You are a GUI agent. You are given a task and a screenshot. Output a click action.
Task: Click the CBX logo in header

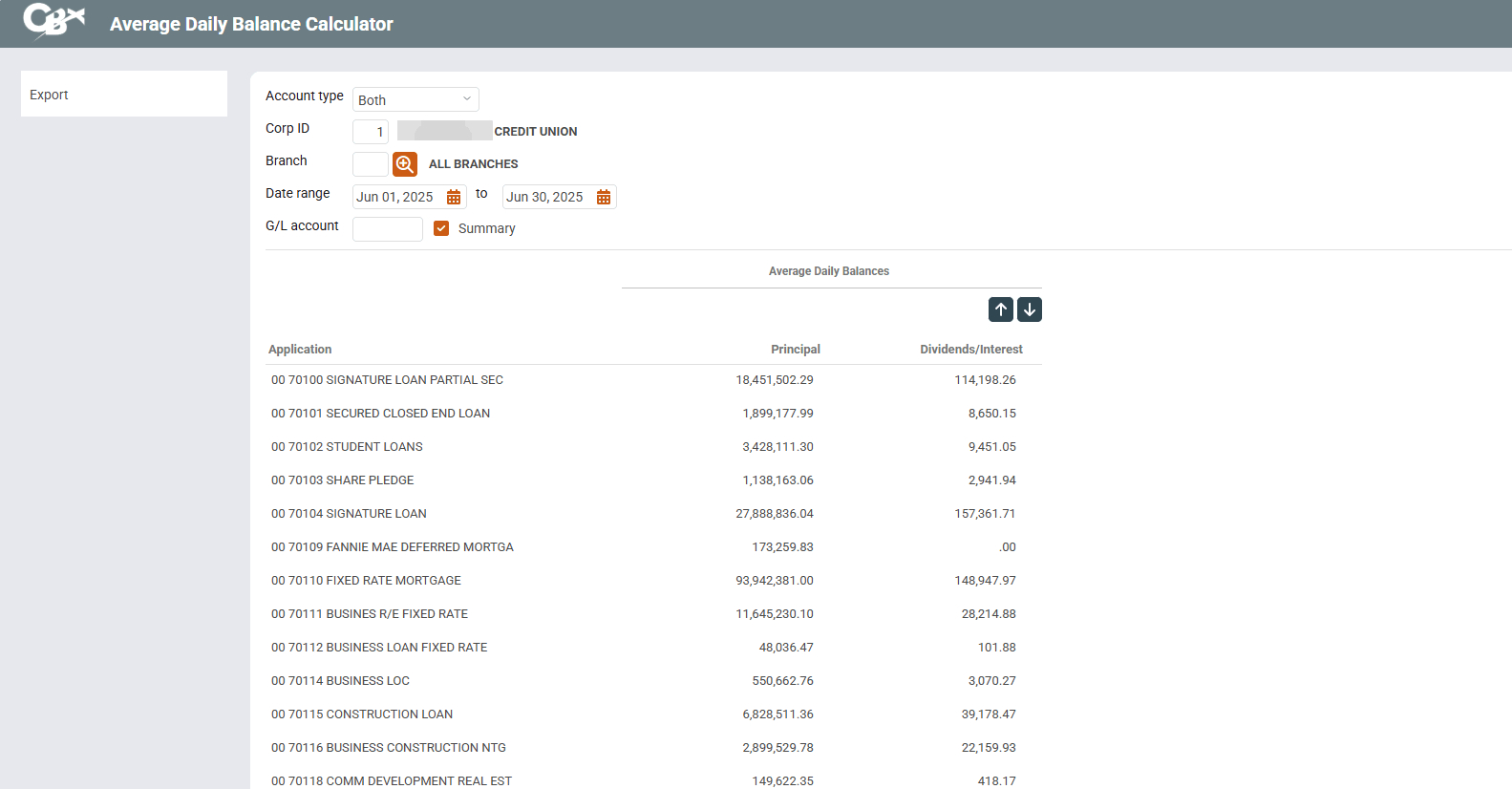coord(53,21)
